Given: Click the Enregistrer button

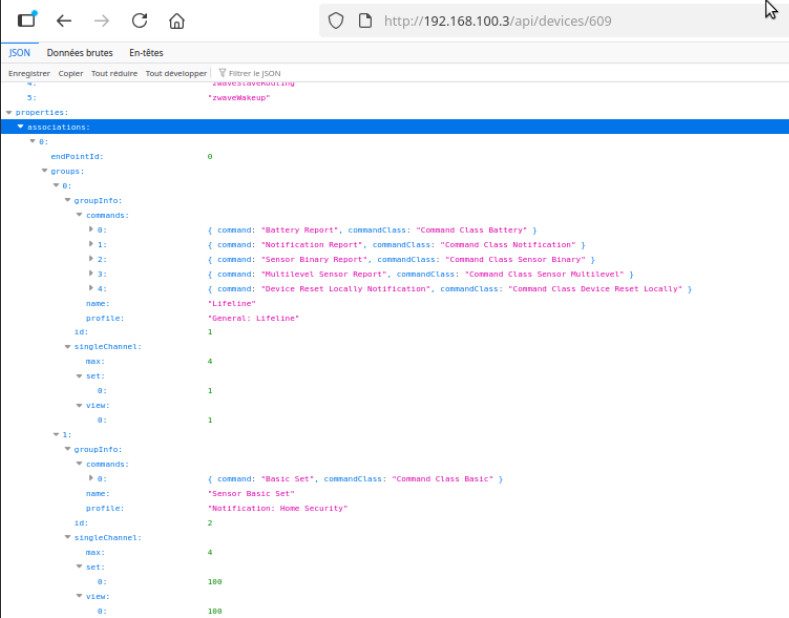Looking at the screenshot, I should click(29, 73).
